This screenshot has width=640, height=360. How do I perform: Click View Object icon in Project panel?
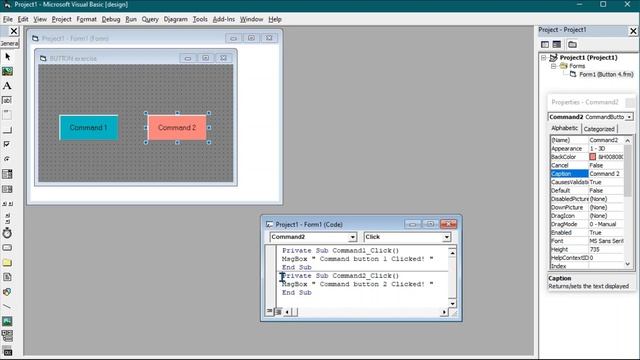(x=557, y=44)
